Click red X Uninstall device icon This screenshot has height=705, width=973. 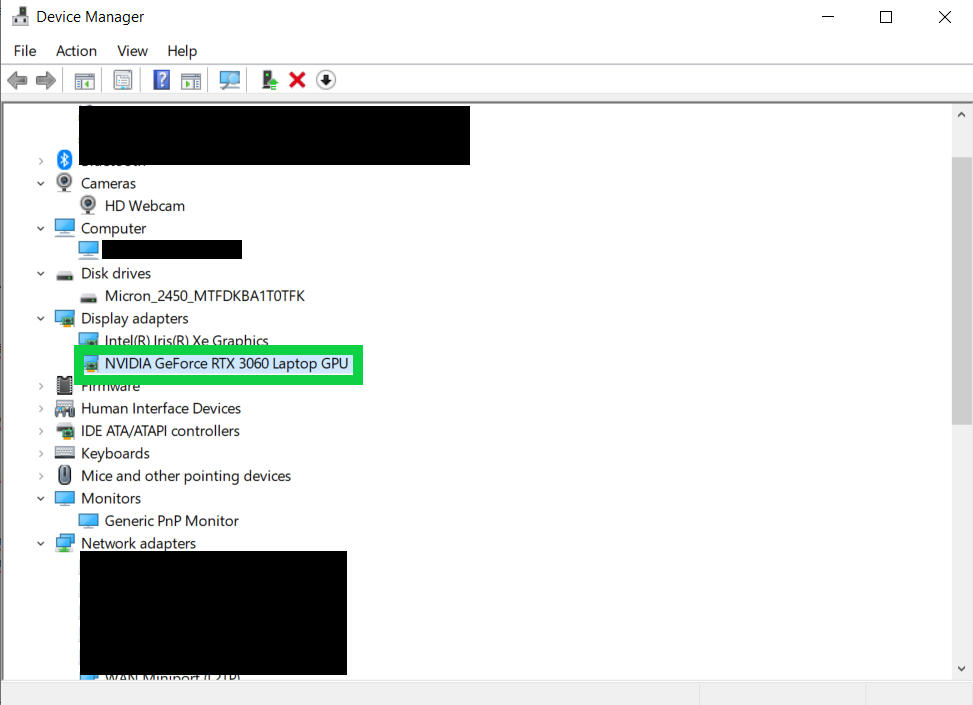click(297, 80)
